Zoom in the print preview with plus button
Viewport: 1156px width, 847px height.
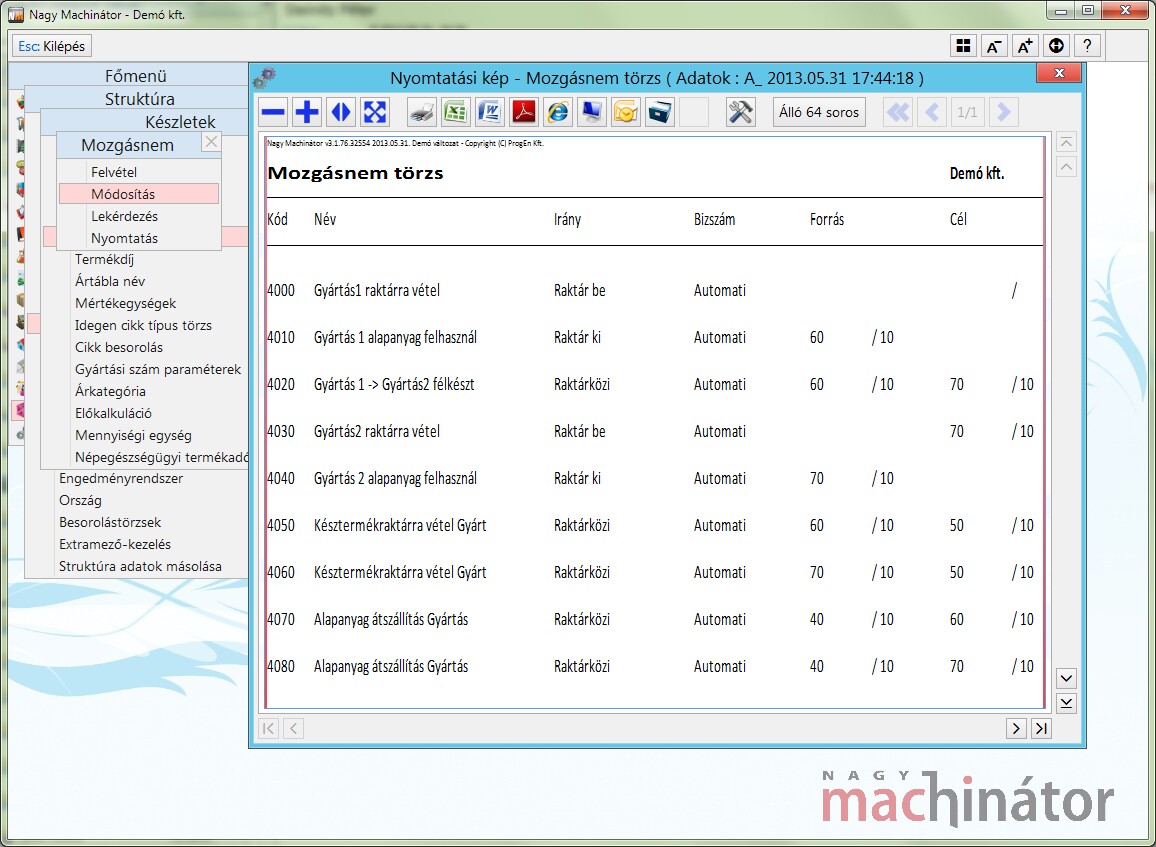[x=307, y=112]
